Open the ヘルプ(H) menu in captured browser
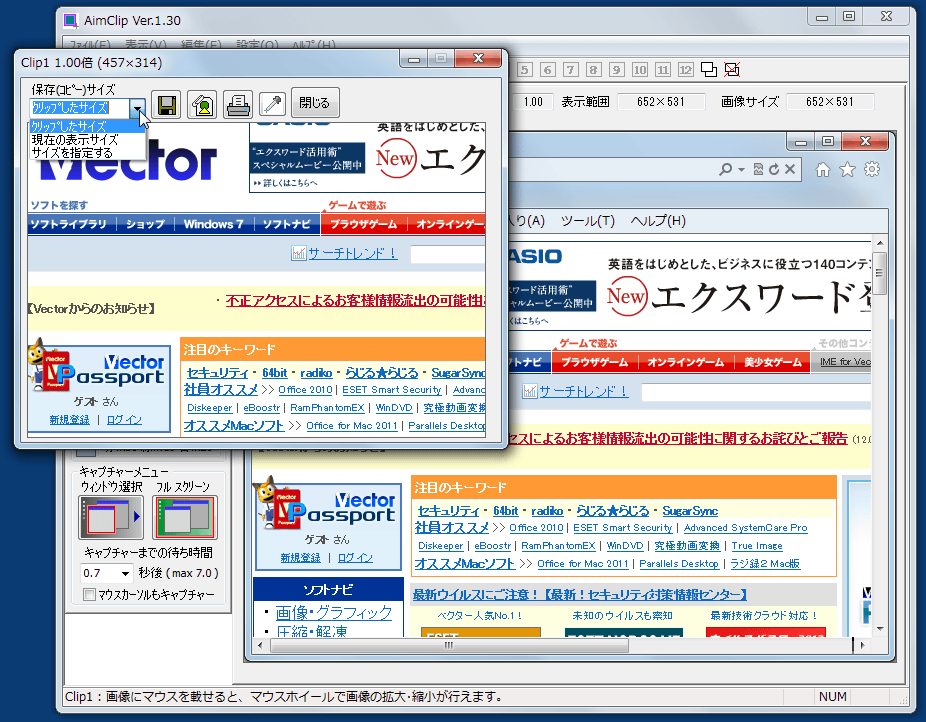 (x=658, y=221)
